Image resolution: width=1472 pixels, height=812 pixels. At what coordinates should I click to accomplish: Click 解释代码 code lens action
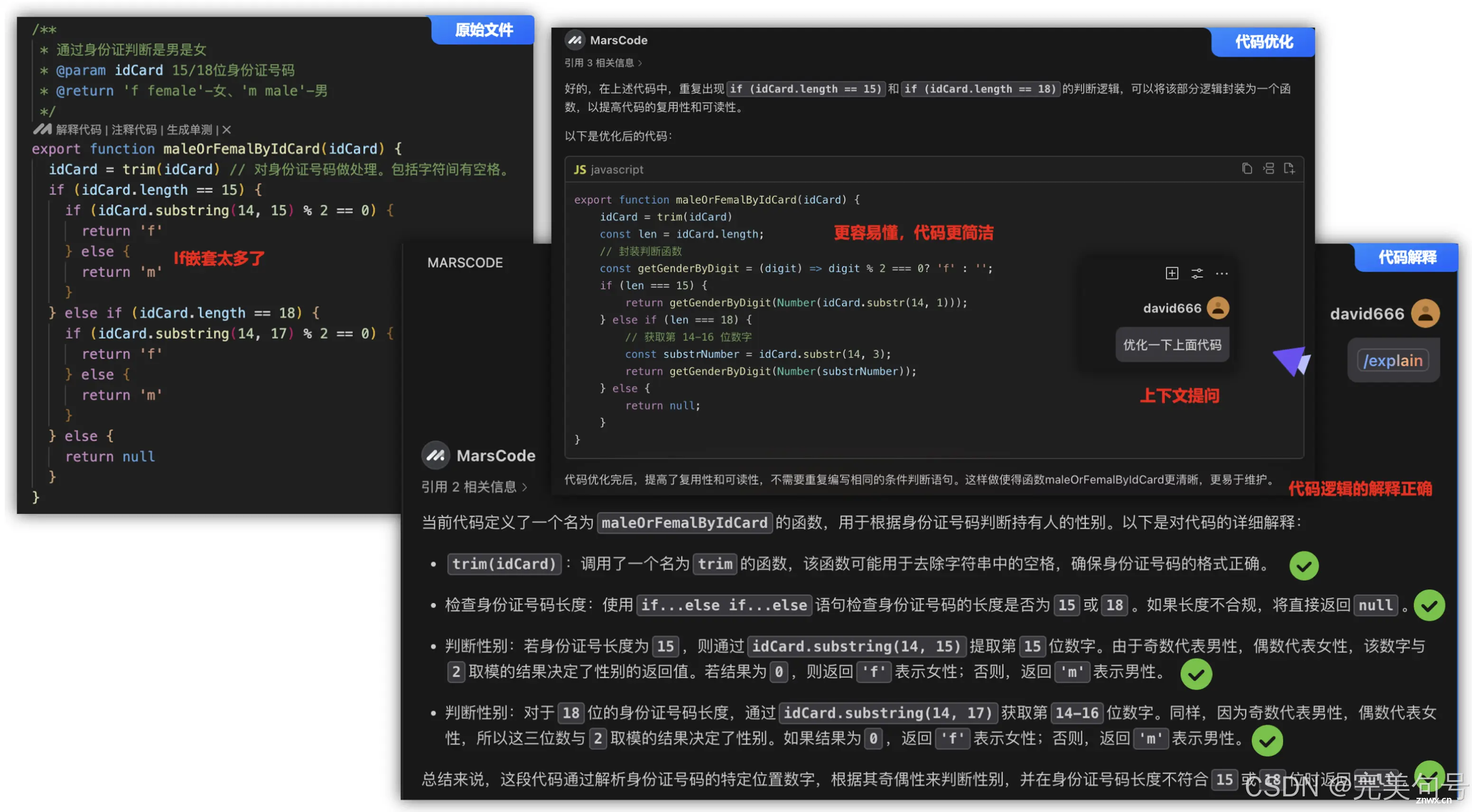tap(78, 129)
